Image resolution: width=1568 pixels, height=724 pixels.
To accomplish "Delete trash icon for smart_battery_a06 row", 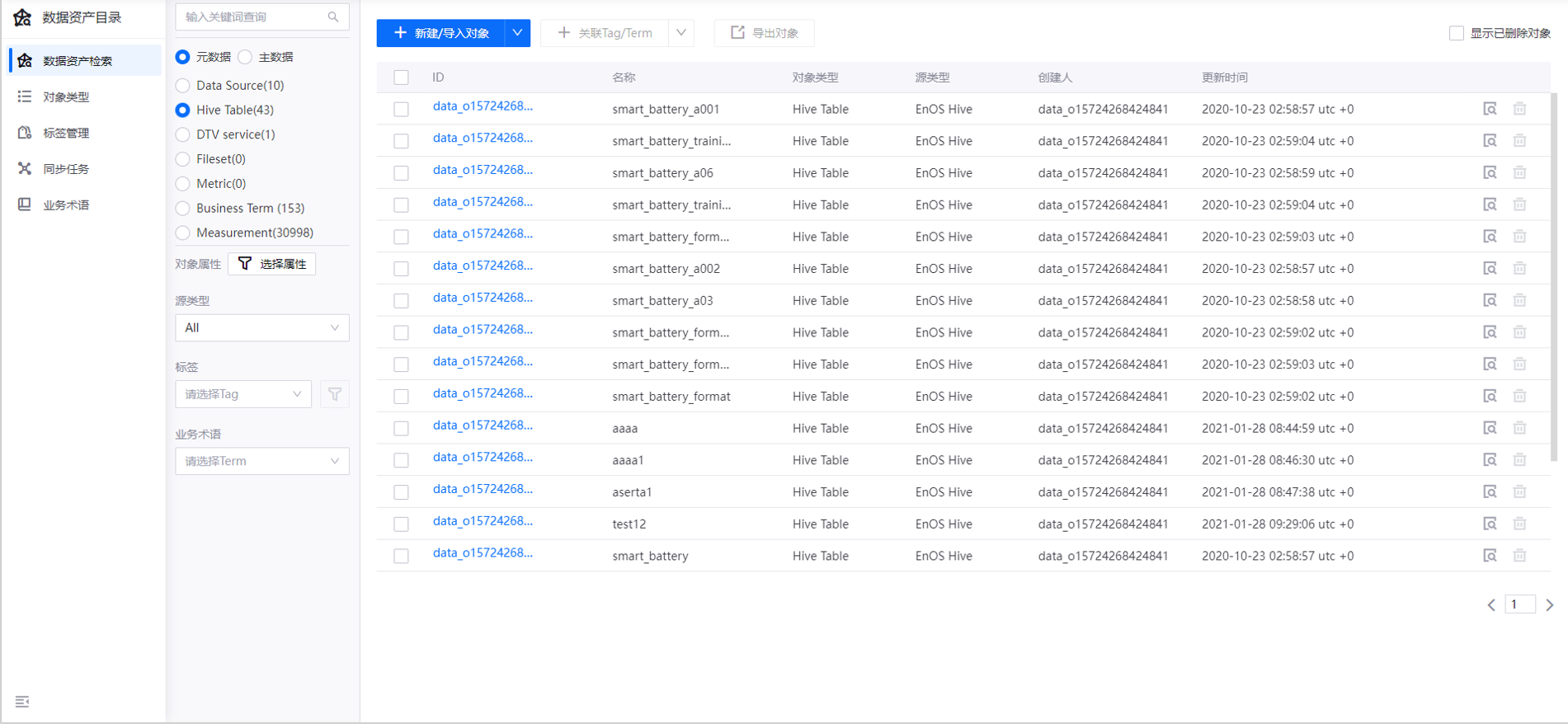I will coord(1519,172).
